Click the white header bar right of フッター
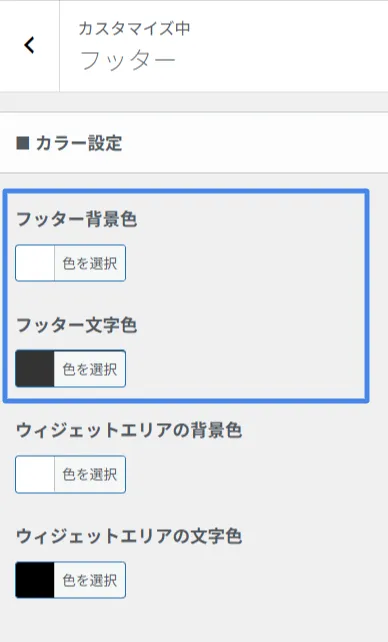This screenshot has height=642, width=388. click(282, 46)
